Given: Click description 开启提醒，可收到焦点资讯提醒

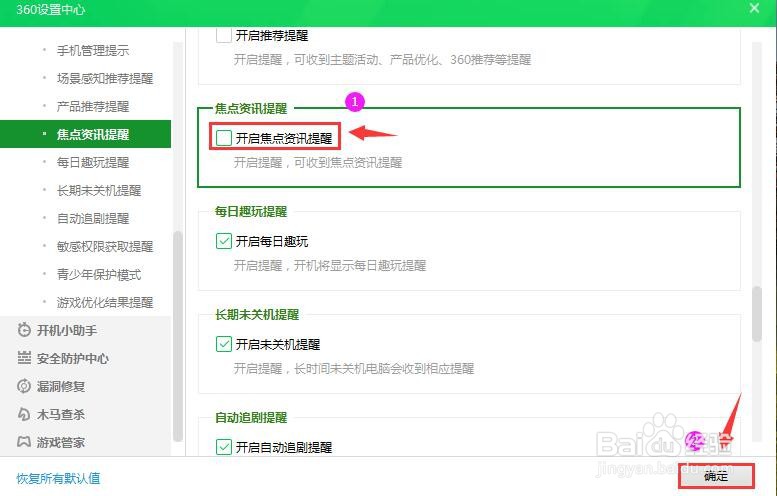Looking at the screenshot, I should (x=318, y=163).
